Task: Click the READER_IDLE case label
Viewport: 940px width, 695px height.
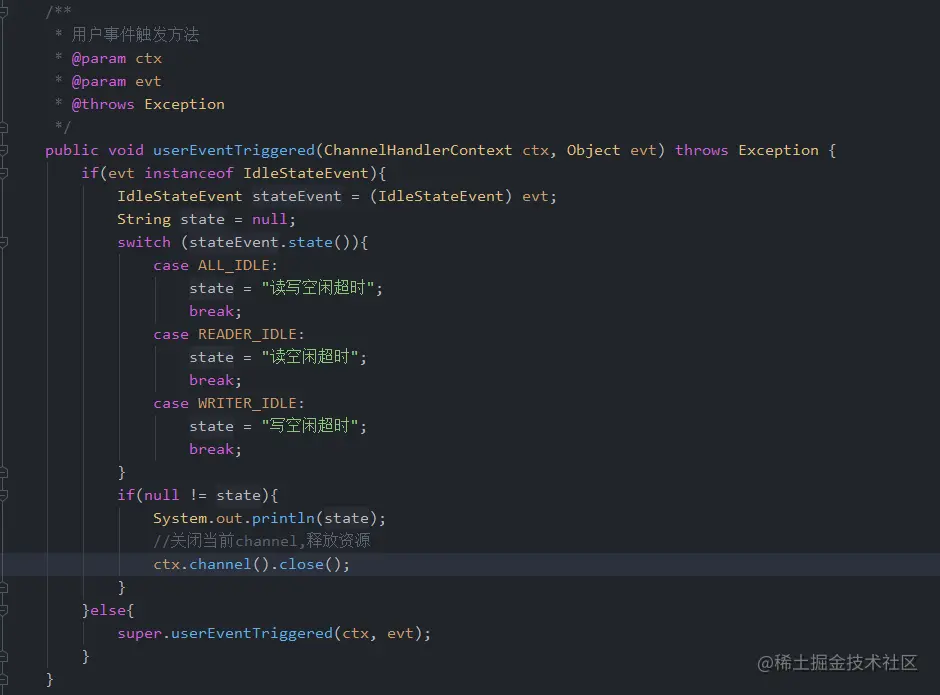Action: pyautogui.click(x=248, y=335)
